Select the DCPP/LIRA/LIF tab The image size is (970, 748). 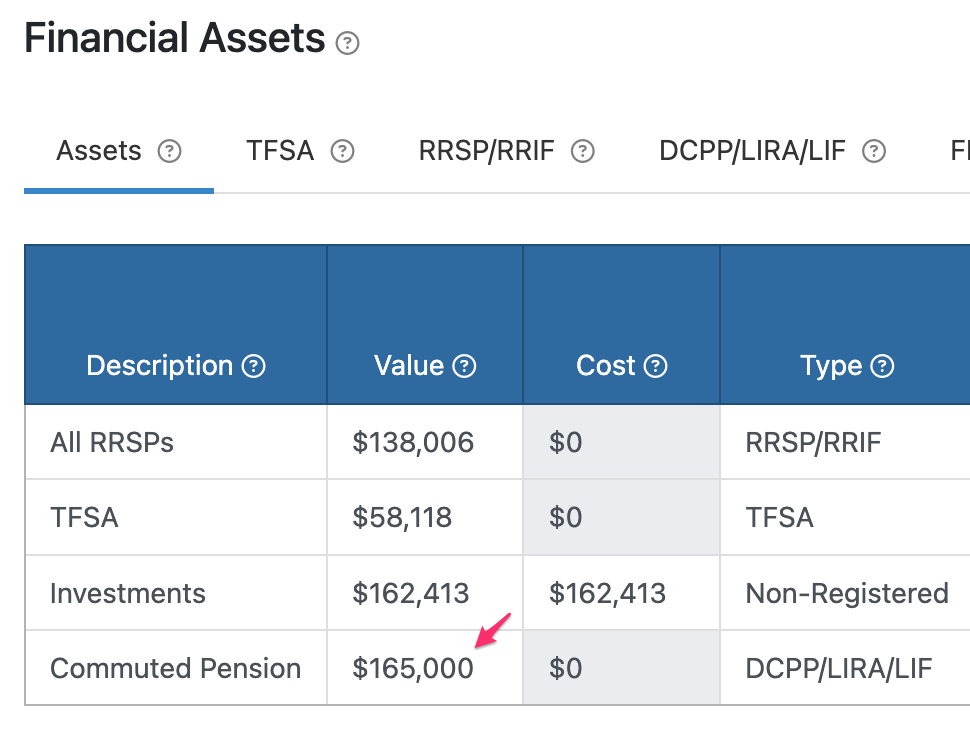pos(752,152)
